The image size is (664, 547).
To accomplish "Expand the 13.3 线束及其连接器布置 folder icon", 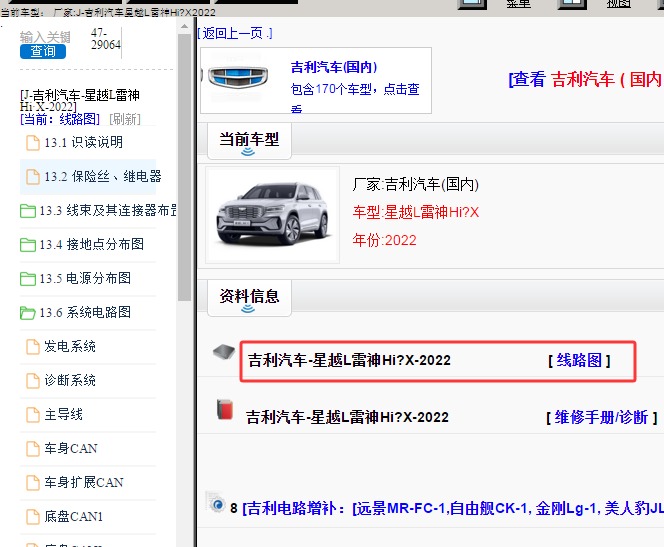I will click(x=28, y=210).
